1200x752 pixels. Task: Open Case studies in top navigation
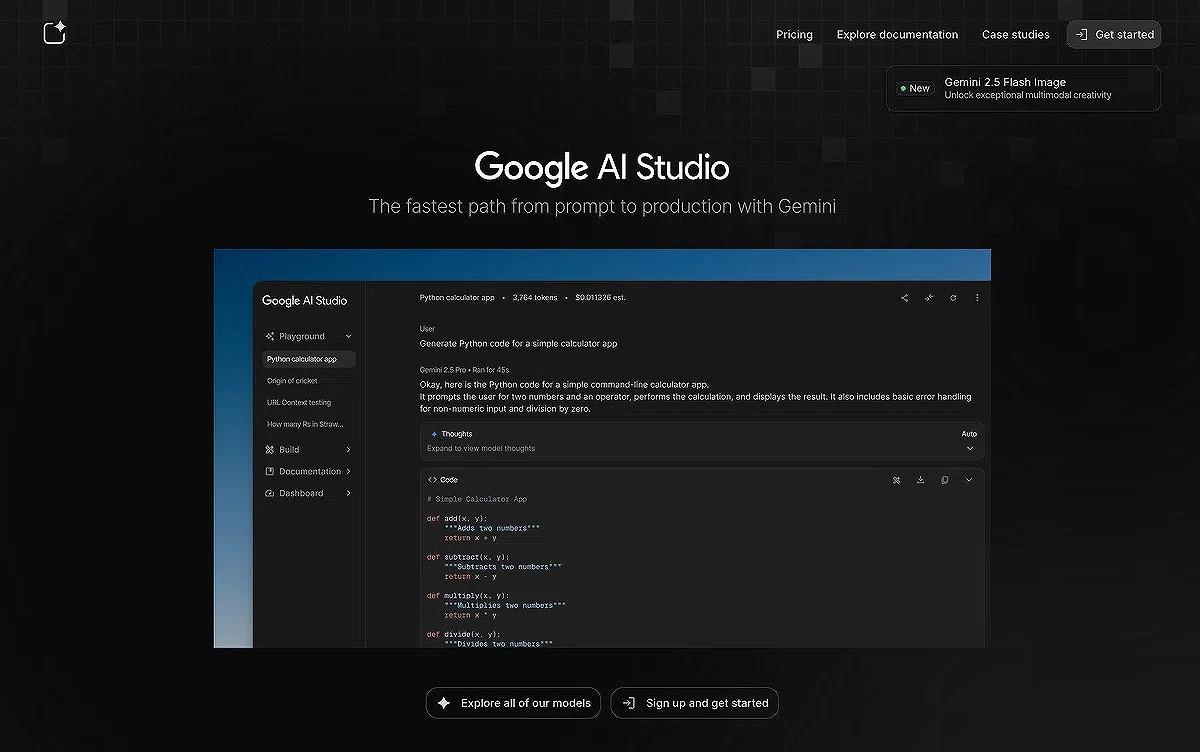pos(1015,34)
